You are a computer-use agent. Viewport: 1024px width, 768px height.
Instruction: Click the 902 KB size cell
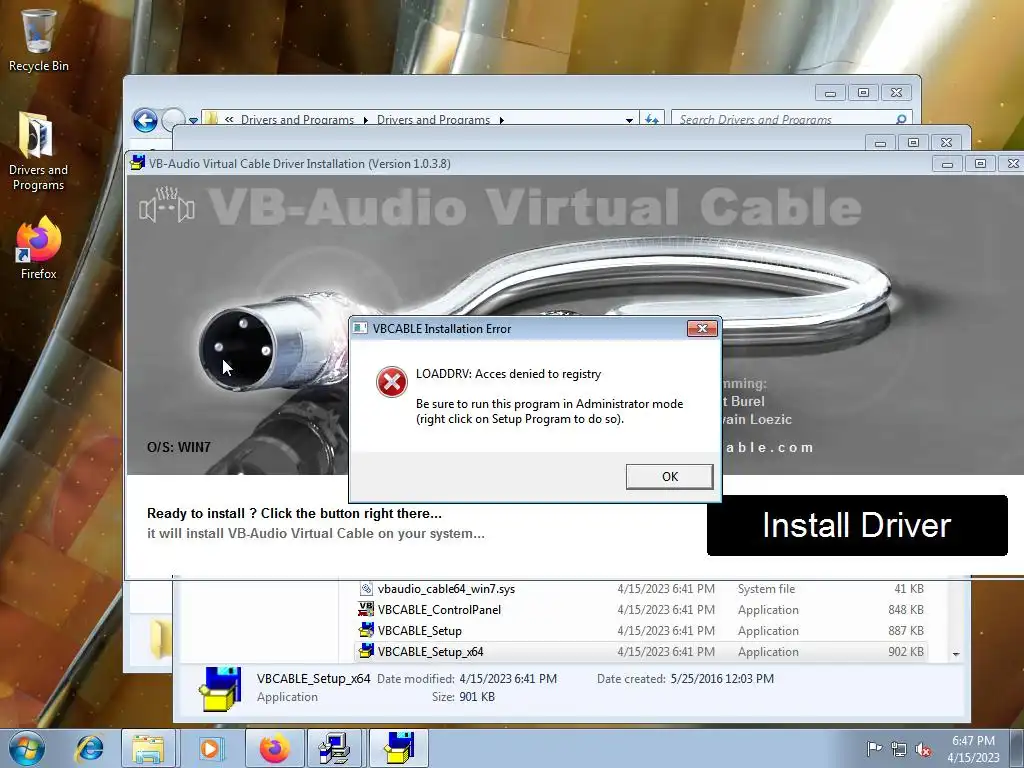pos(905,652)
